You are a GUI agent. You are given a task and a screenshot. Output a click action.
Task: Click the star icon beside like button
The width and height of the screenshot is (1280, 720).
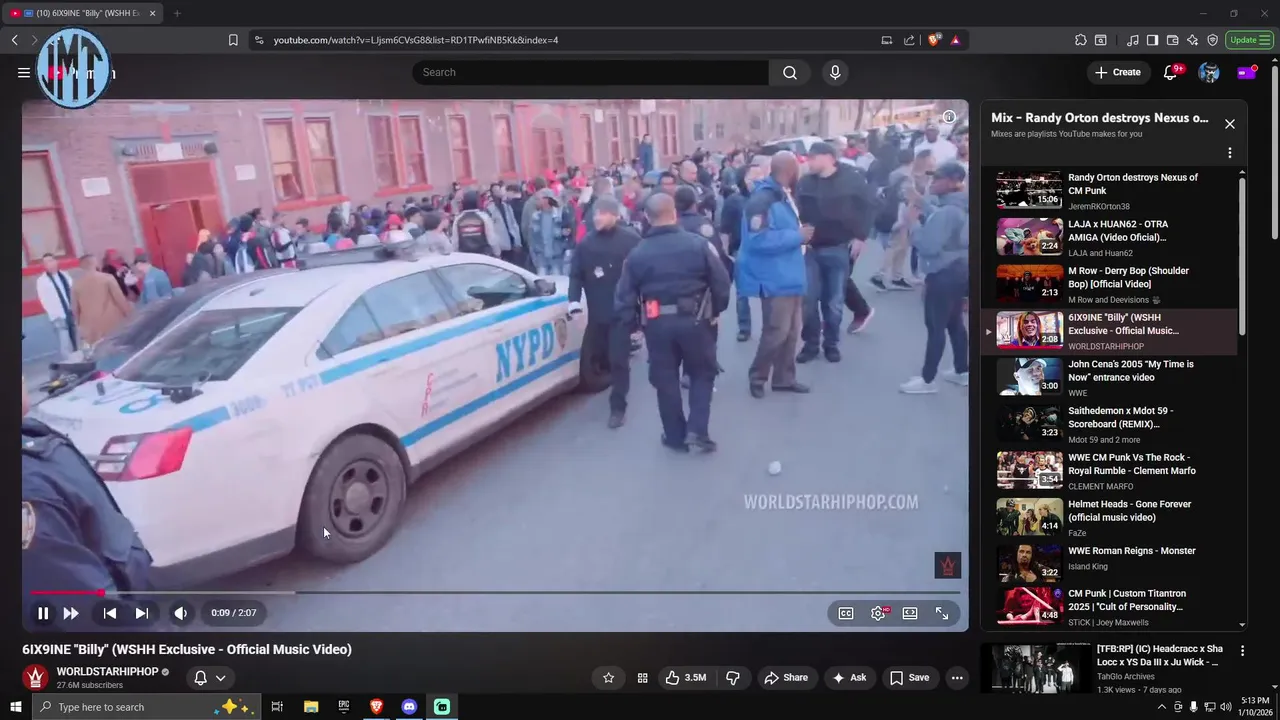609,677
